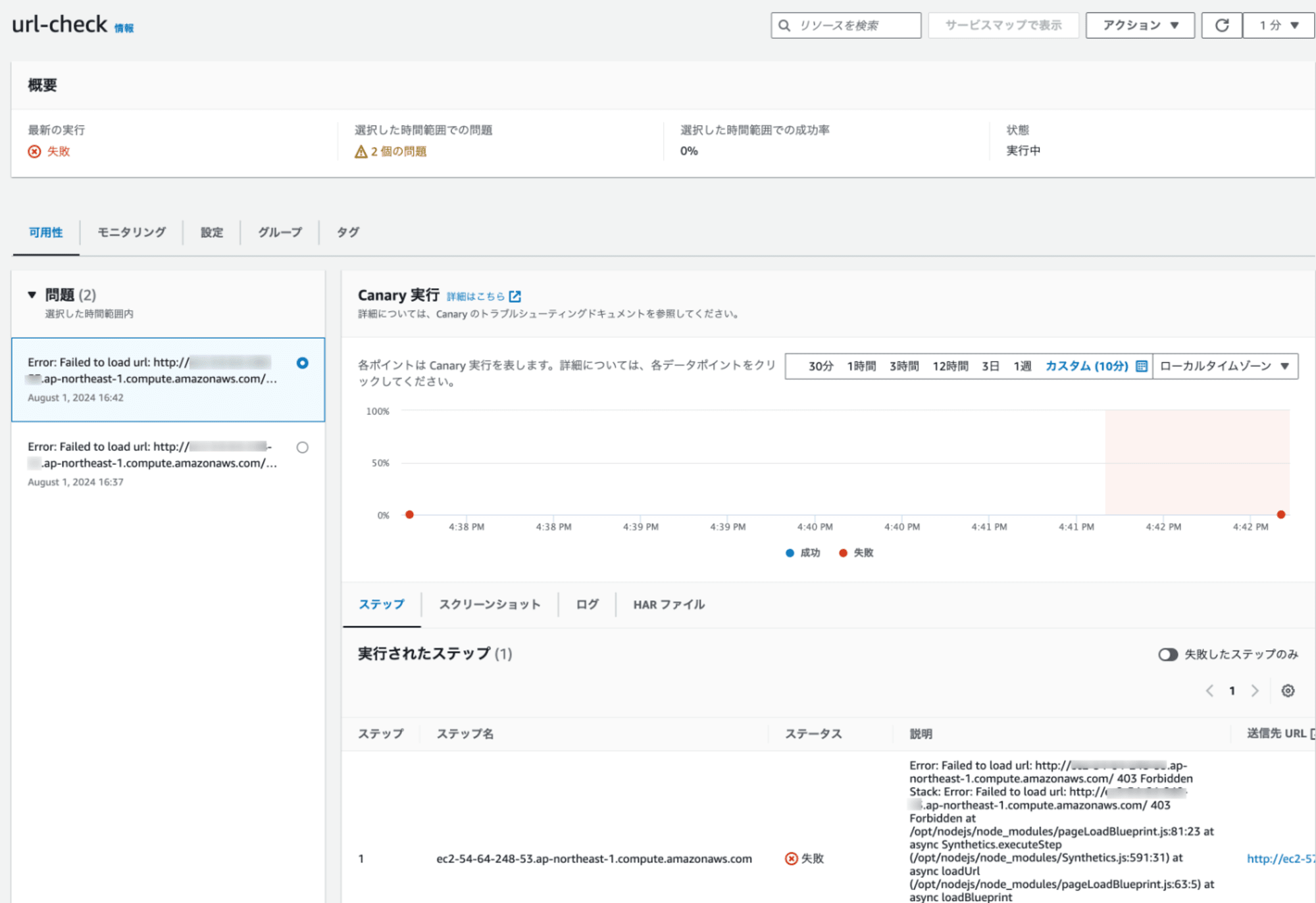Open the http://ec2-5... destination URL link

pyautogui.click(x=1280, y=858)
